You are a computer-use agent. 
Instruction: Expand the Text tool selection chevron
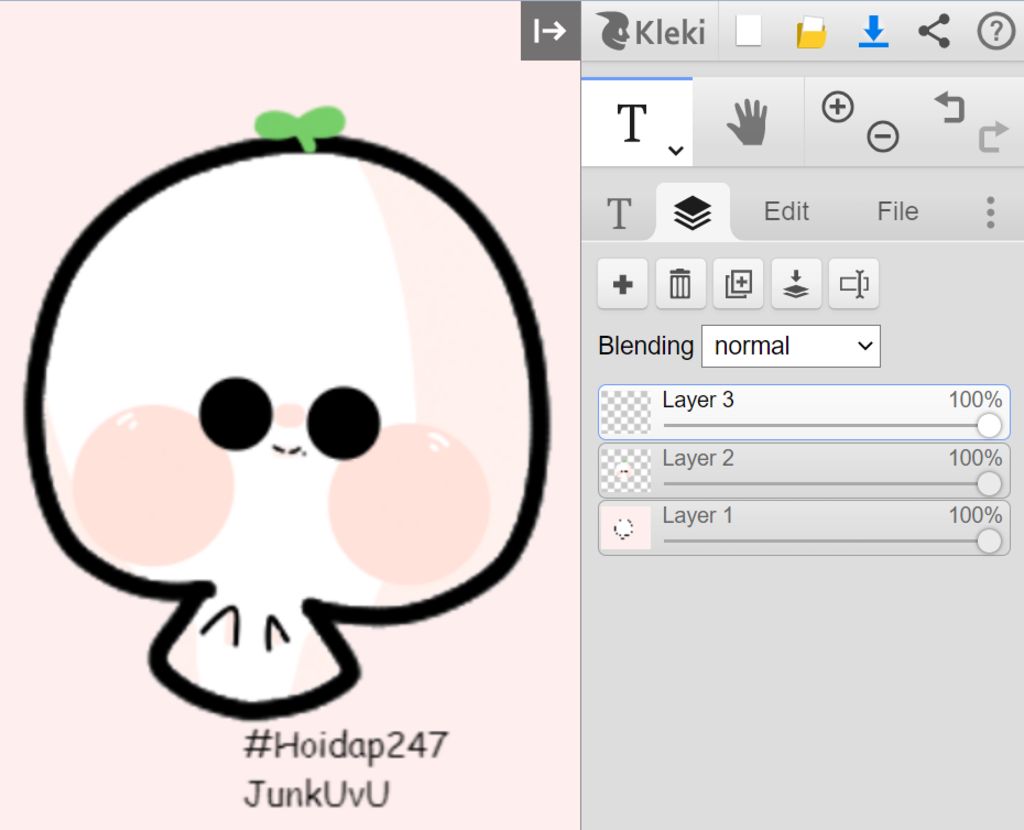(676, 150)
